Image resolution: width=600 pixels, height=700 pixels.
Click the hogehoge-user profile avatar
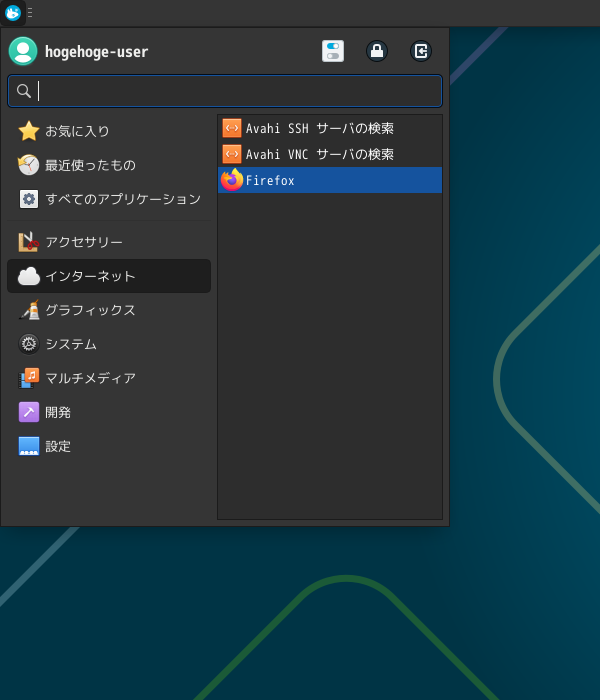click(23, 51)
